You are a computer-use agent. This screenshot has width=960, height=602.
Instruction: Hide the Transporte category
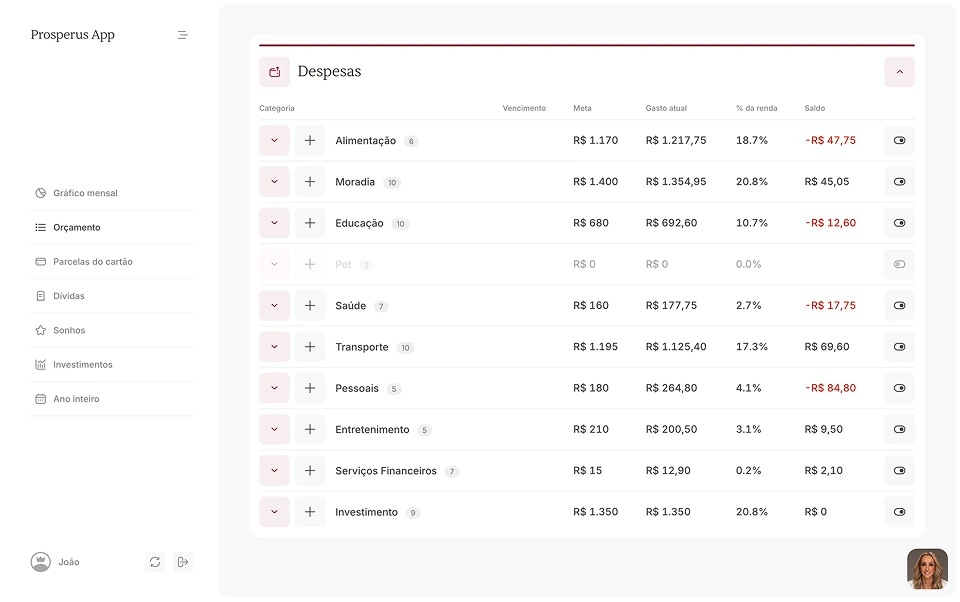click(899, 347)
